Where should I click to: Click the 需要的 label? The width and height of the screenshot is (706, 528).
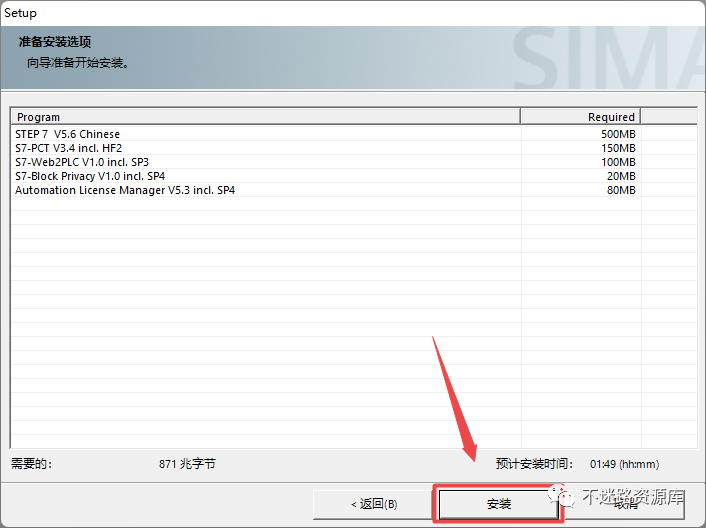[x=32, y=464]
